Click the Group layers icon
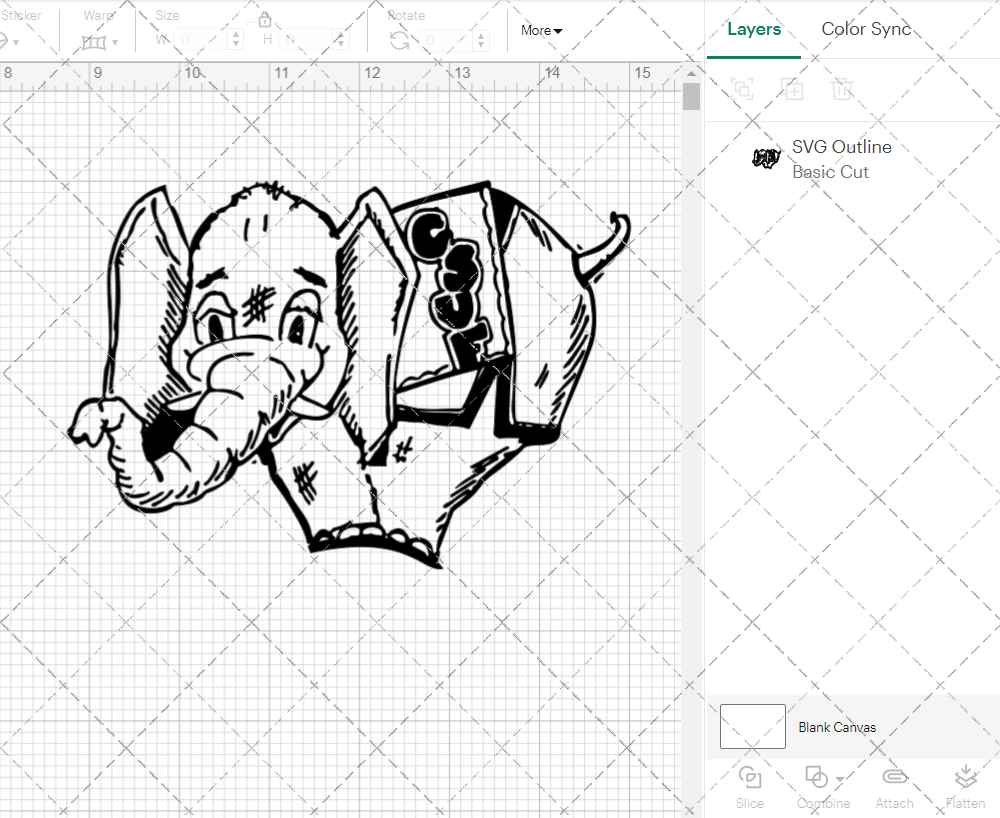1000x818 pixels. coord(742,89)
